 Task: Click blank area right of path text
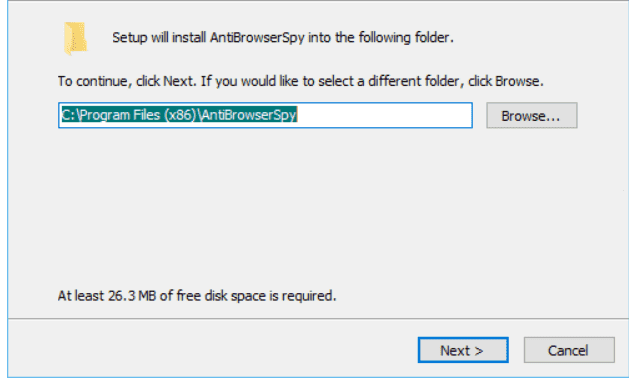tap(384, 116)
